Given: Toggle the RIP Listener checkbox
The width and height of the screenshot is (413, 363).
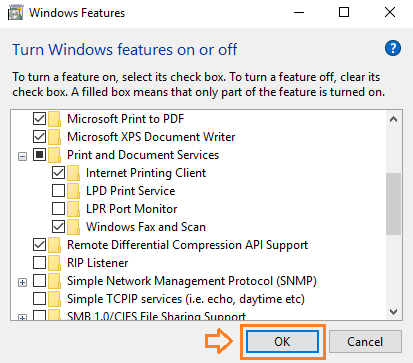Looking at the screenshot, I should 40,263.
